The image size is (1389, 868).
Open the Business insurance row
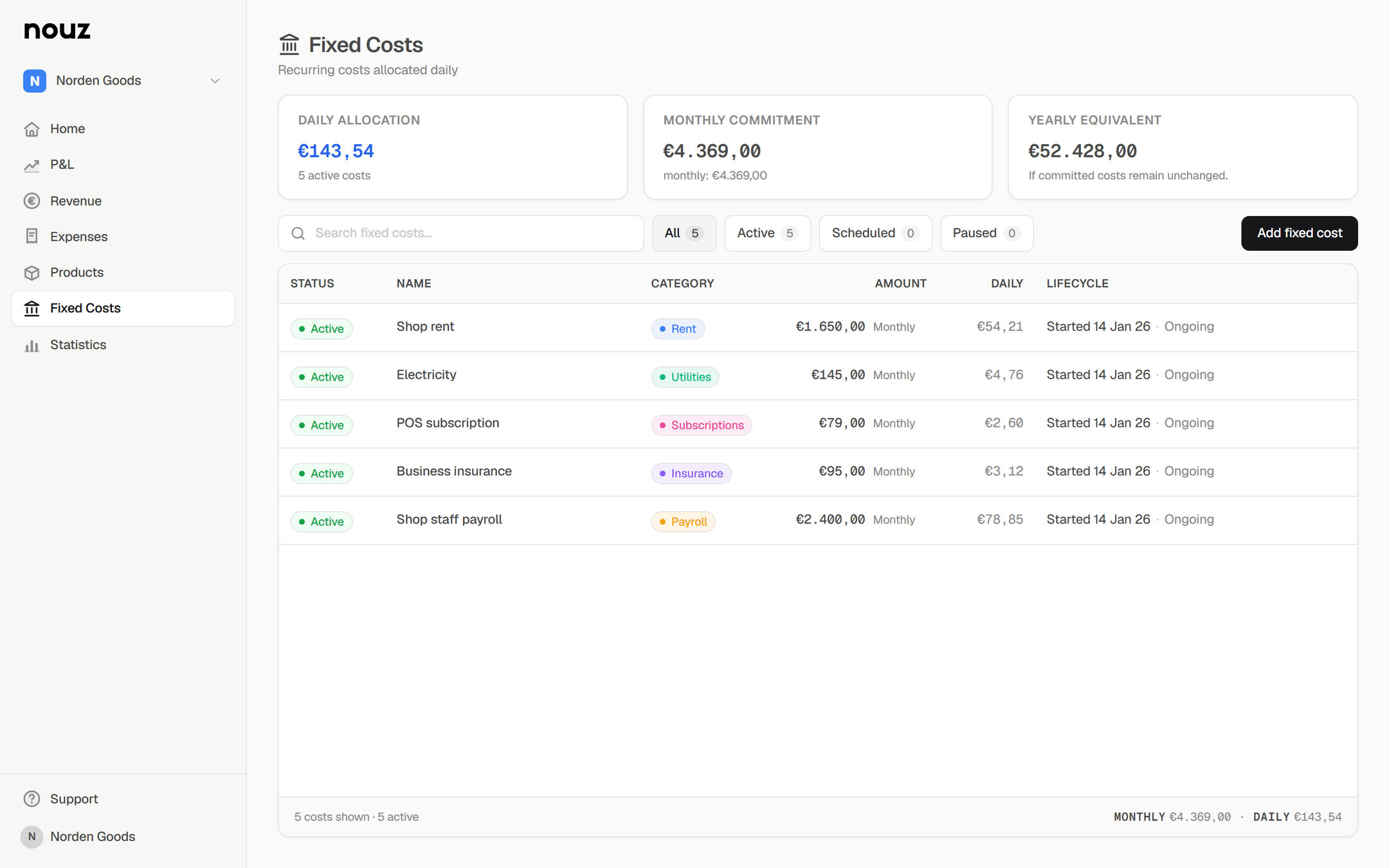pyautogui.click(x=817, y=472)
